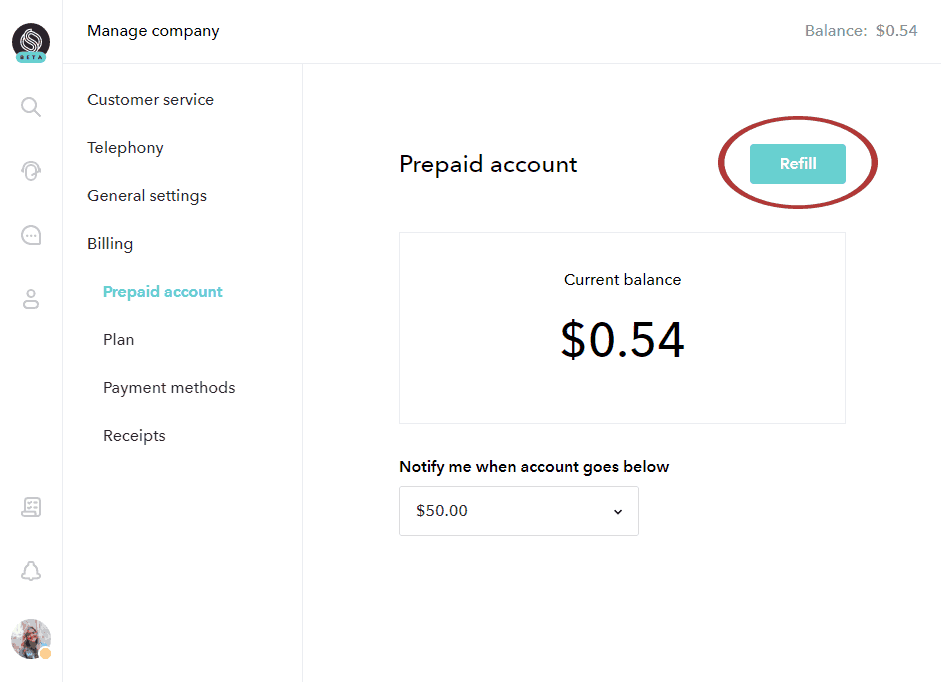The width and height of the screenshot is (941, 682).
Task: Click the Refill button
Action: point(798,164)
